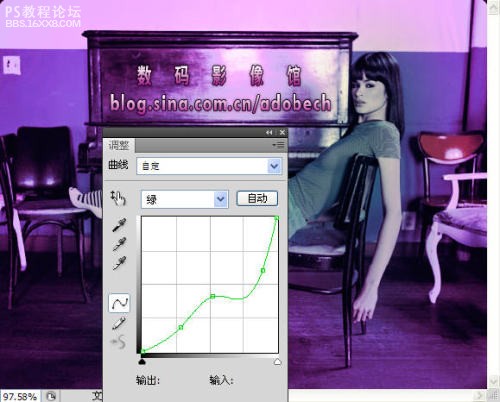Click the 自动 auto button
Image resolution: width=500 pixels, height=402 pixels.
coord(257,198)
